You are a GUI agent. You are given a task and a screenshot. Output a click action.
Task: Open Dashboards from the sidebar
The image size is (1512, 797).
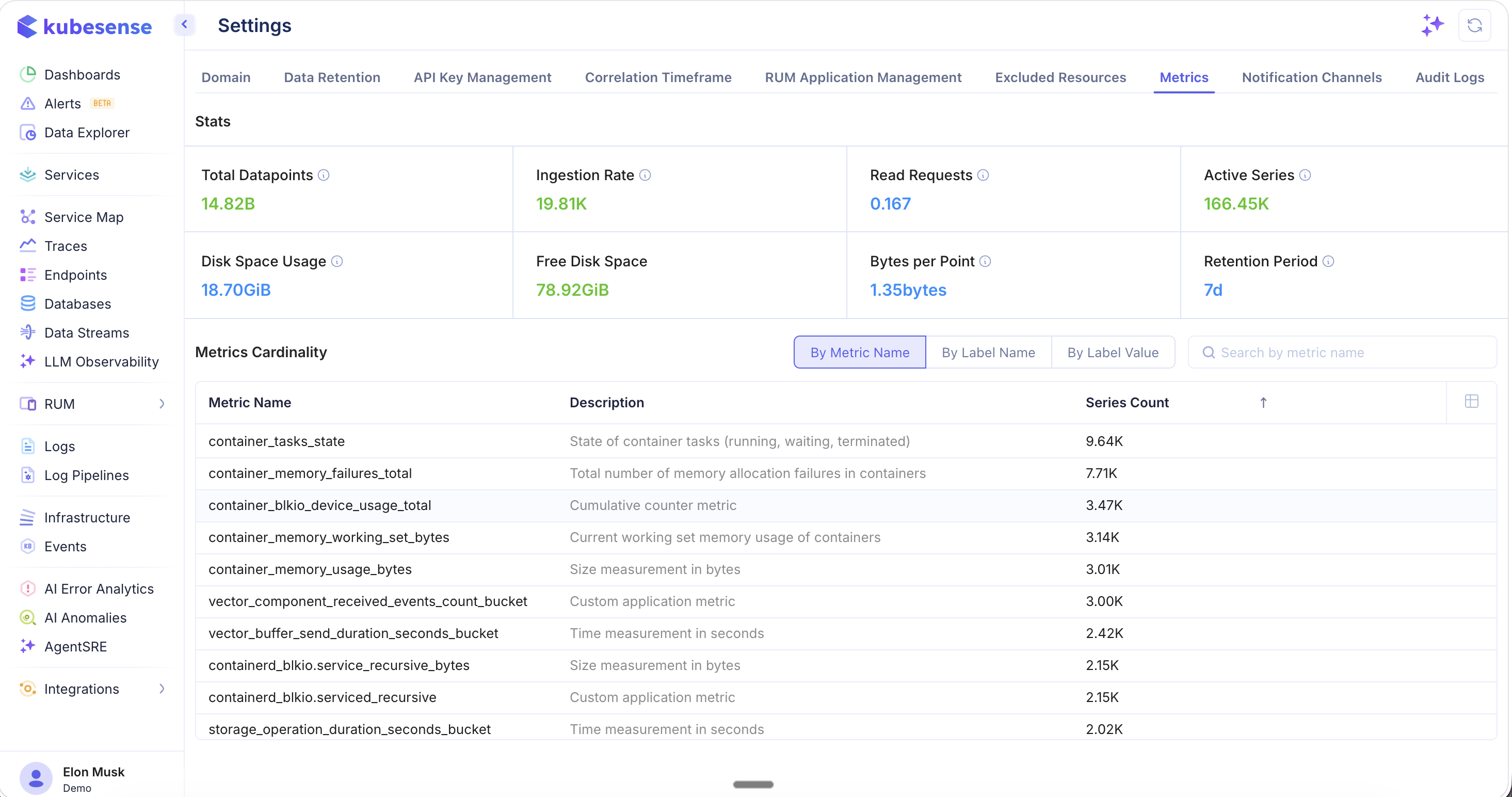pos(82,75)
